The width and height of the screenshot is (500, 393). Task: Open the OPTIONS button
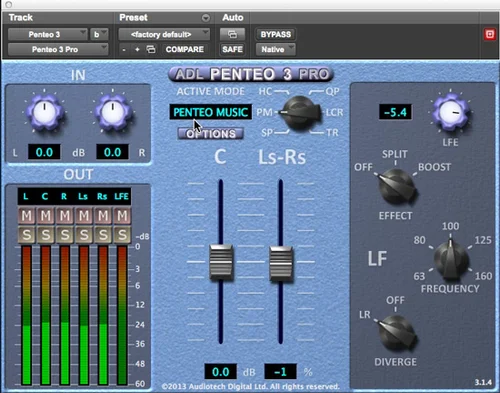click(x=211, y=134)
